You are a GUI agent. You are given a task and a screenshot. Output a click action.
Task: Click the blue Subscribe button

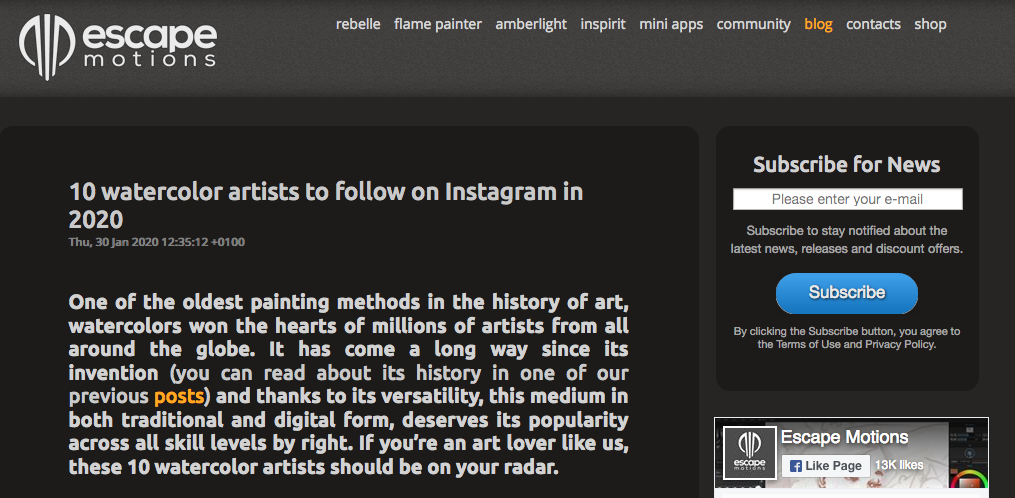coord(847,293)
